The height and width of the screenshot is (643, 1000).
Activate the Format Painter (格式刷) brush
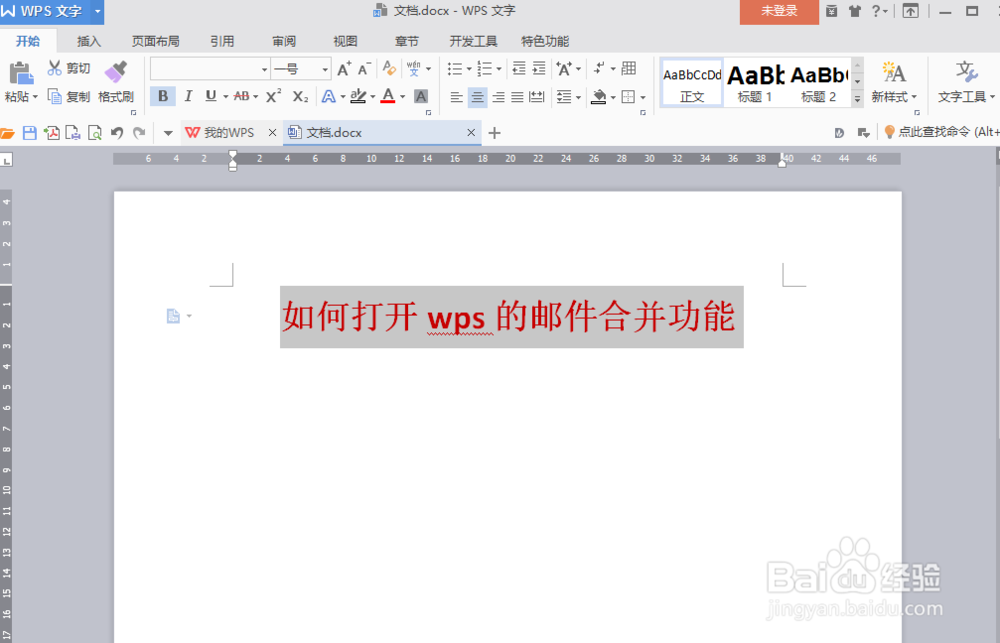coord(116,82)
